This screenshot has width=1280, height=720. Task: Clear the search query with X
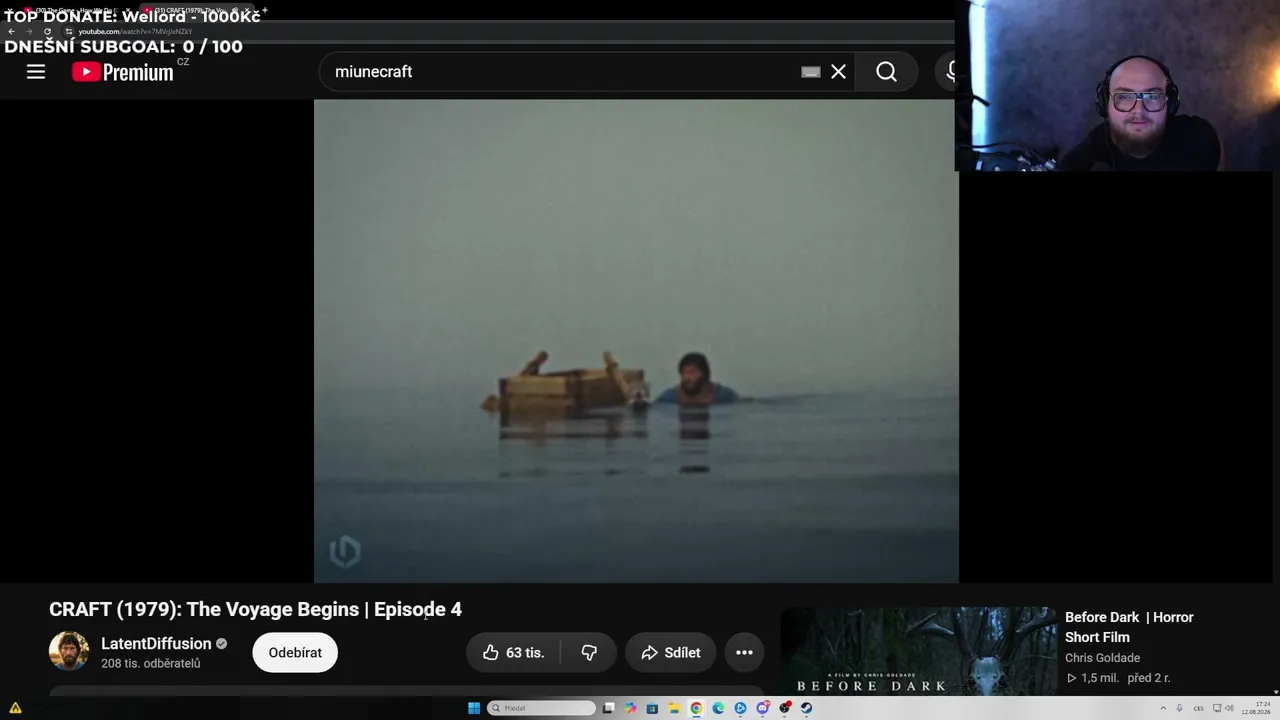click(838, 72)
